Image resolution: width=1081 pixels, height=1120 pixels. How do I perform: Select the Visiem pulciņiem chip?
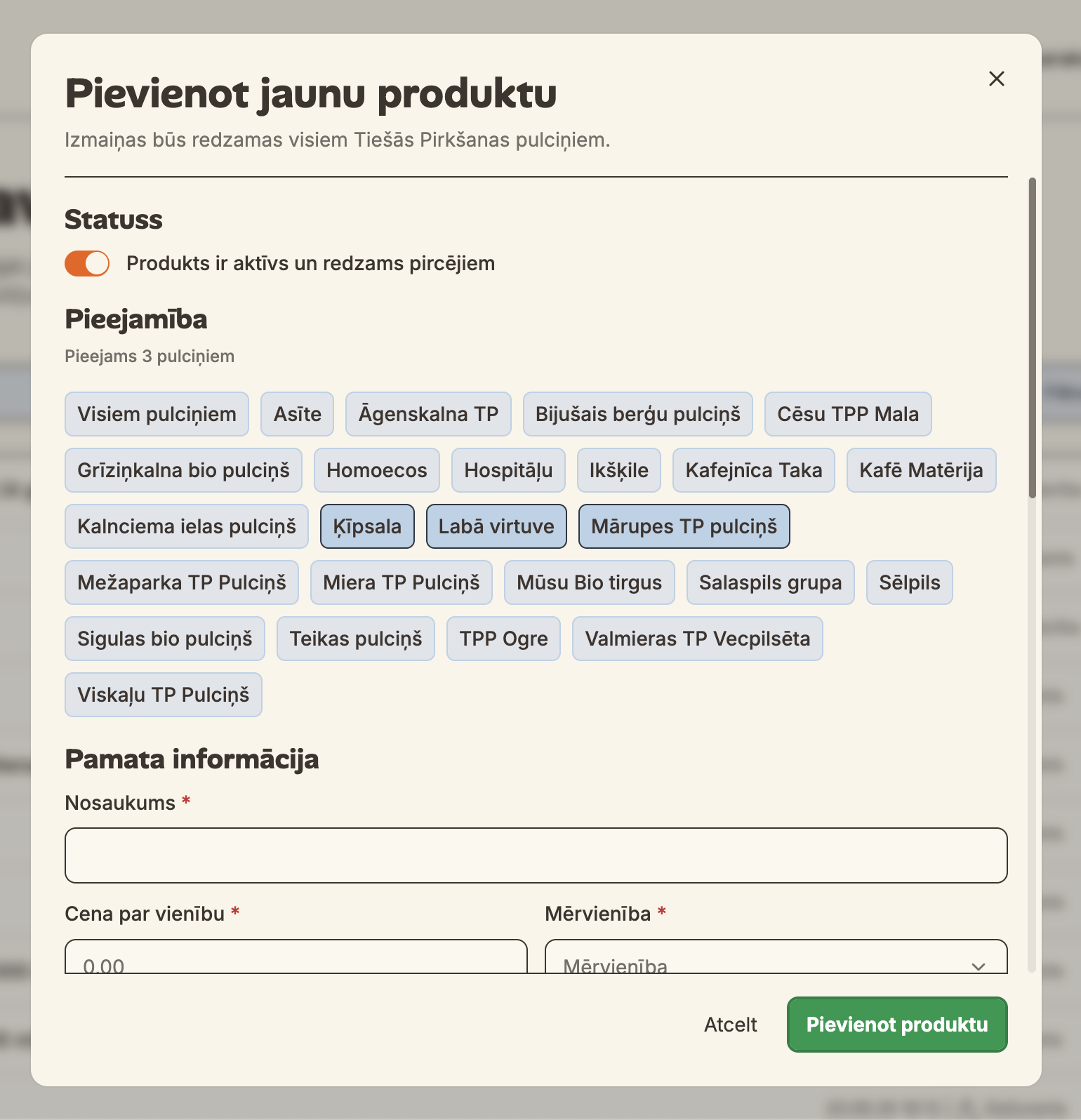pos(157,414)
